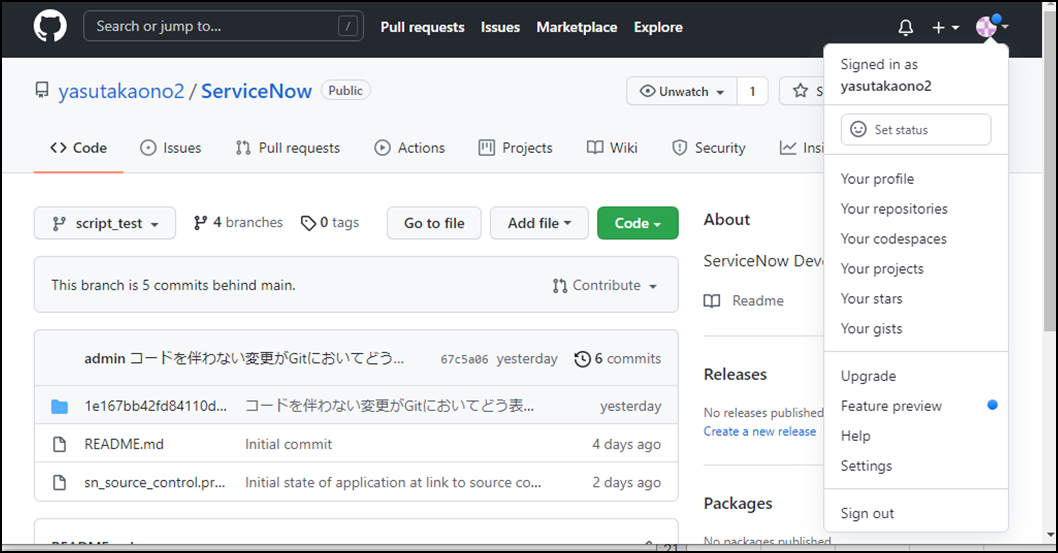The width and height of the screenshot is (1058, 553).
Task: Click the eye icon on the Unwatch button
Action: tap(647, 91)
